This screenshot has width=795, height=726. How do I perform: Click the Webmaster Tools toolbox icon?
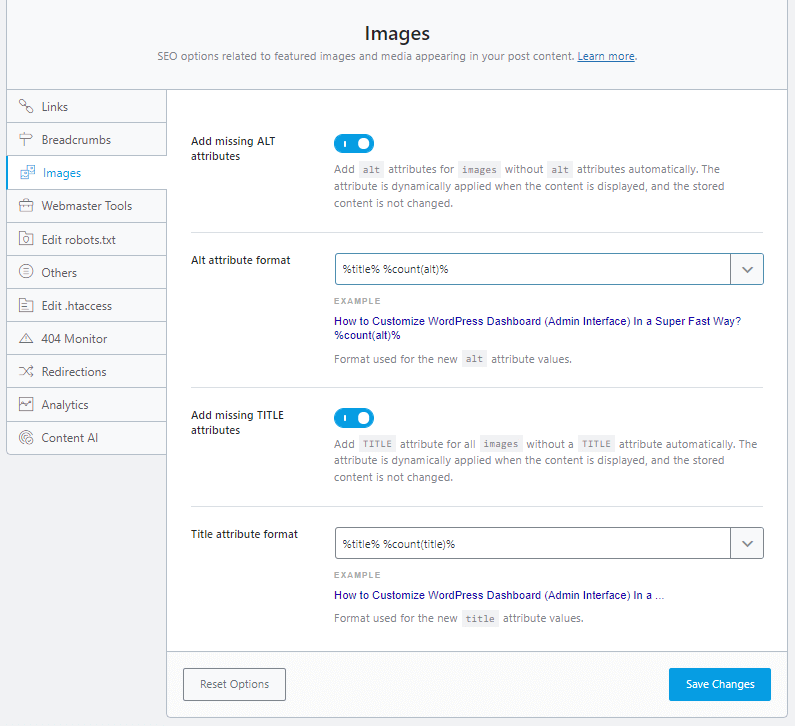click(26, 206)
